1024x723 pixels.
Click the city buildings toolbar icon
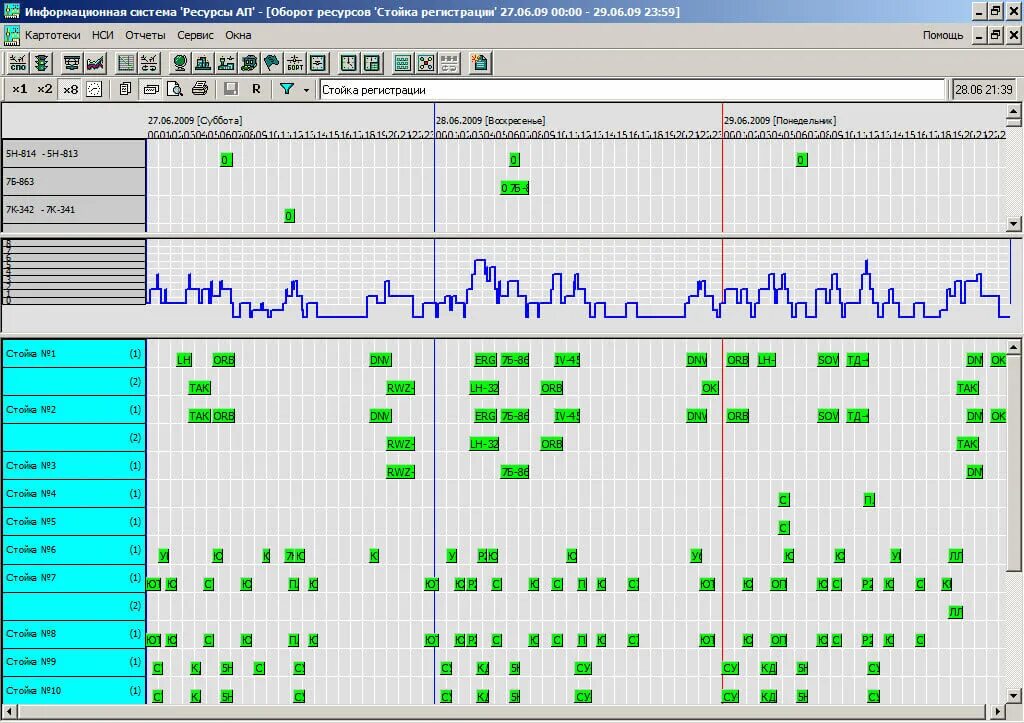tap(203, 63)
